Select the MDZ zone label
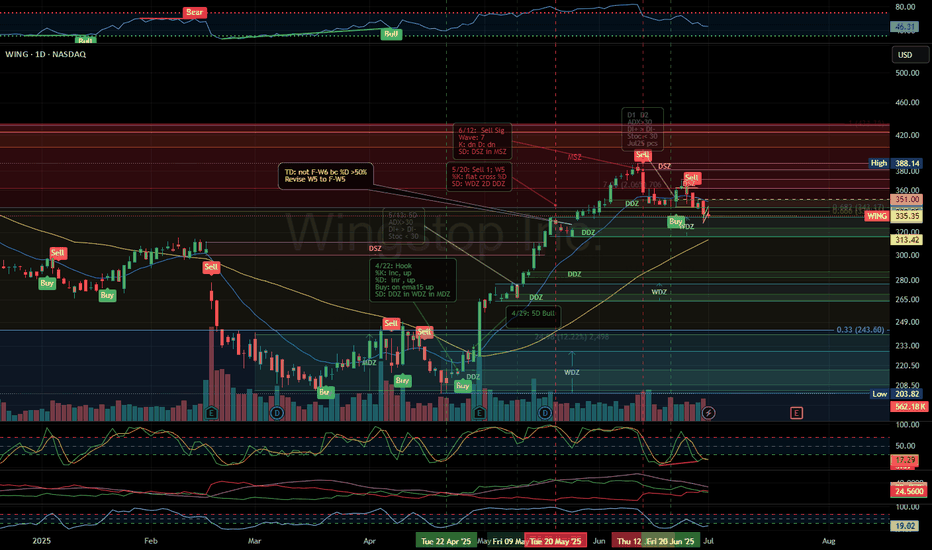Screen dimensions: 932x550 tap(369, 363)
